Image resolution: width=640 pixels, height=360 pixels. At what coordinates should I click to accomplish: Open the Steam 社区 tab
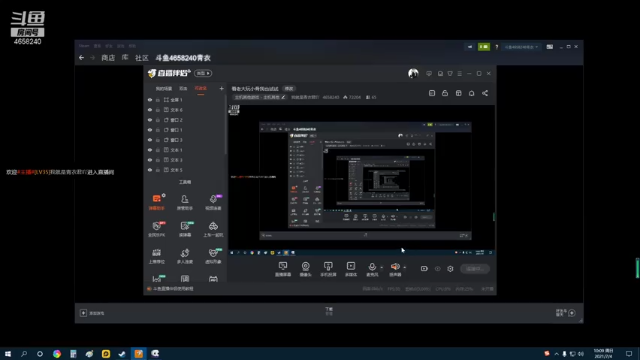[142, 58]
